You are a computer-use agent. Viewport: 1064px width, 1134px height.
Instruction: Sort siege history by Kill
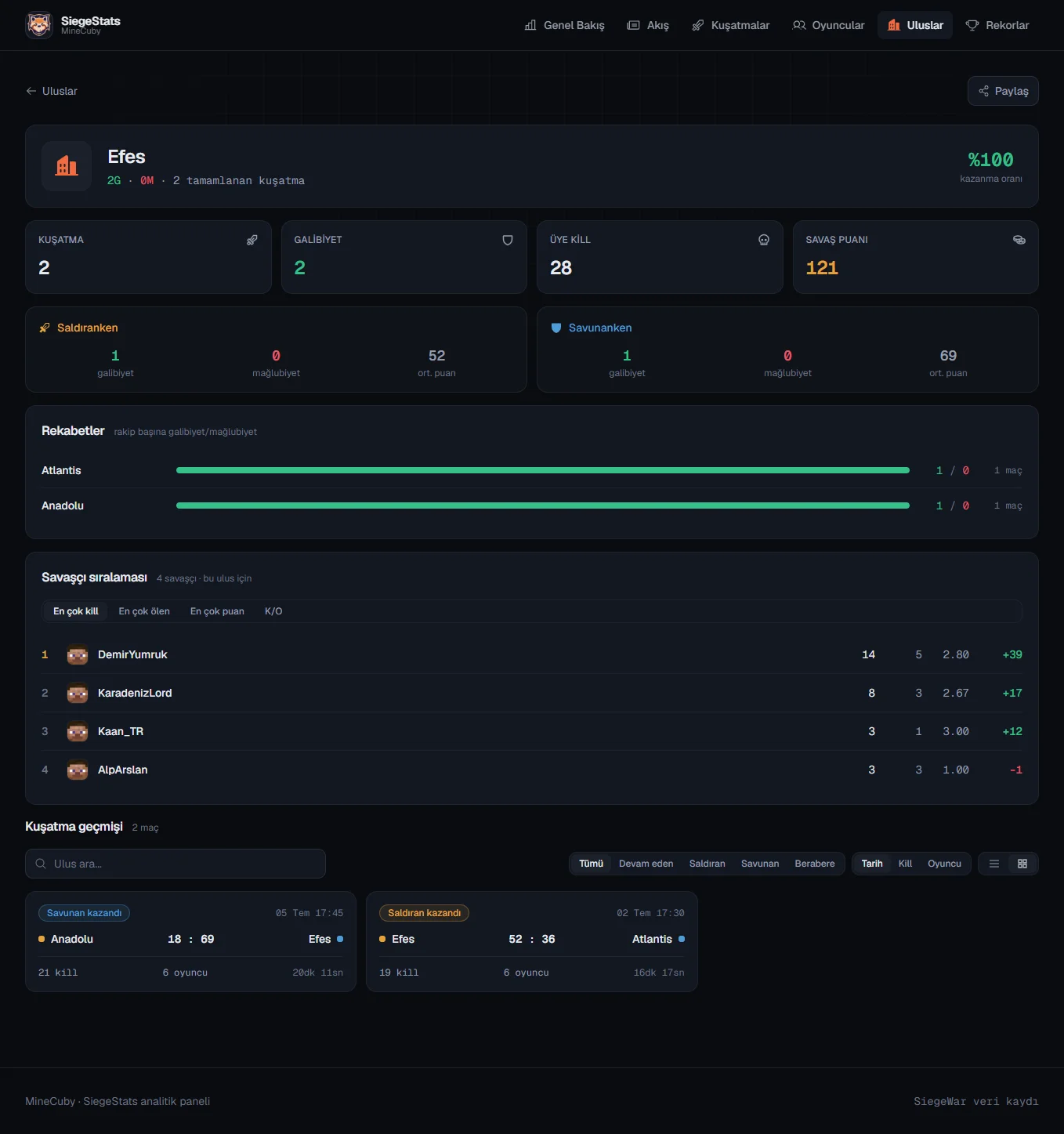click(905, 864)
